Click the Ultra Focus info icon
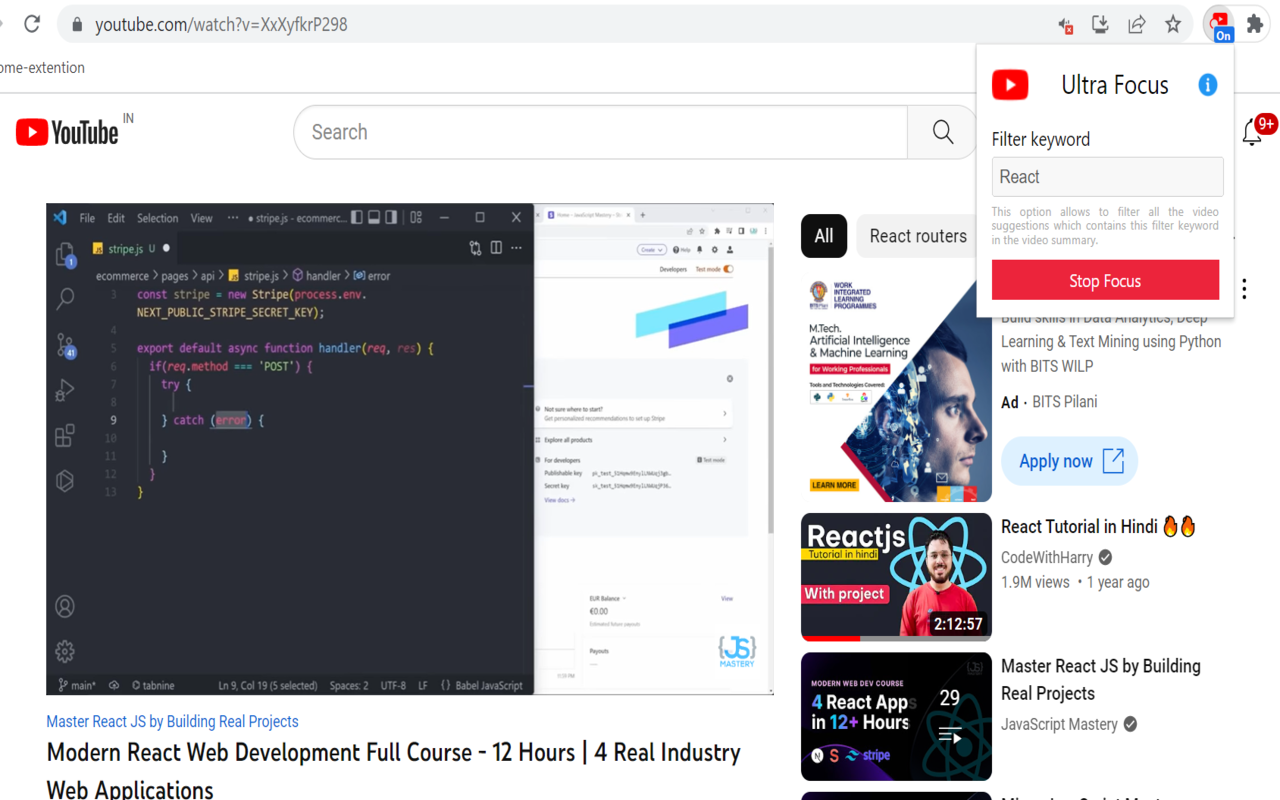Viewport: 1280px width, 800px height. (x=1207, y=85)
